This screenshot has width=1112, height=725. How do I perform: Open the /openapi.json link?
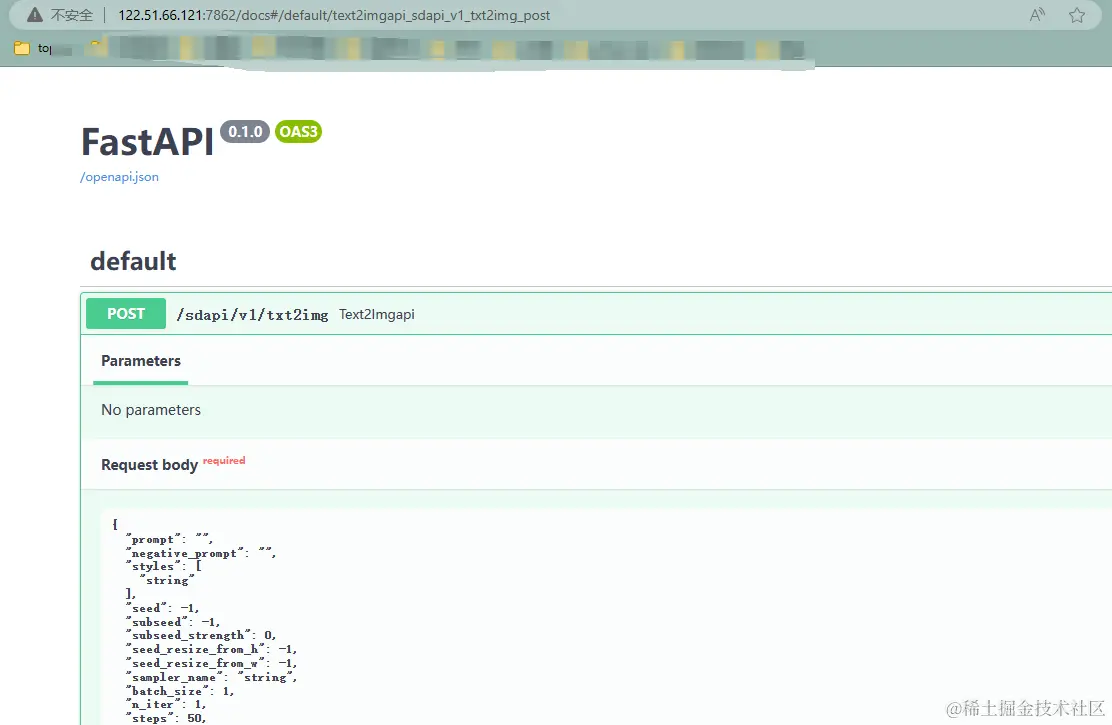point(119,177)
